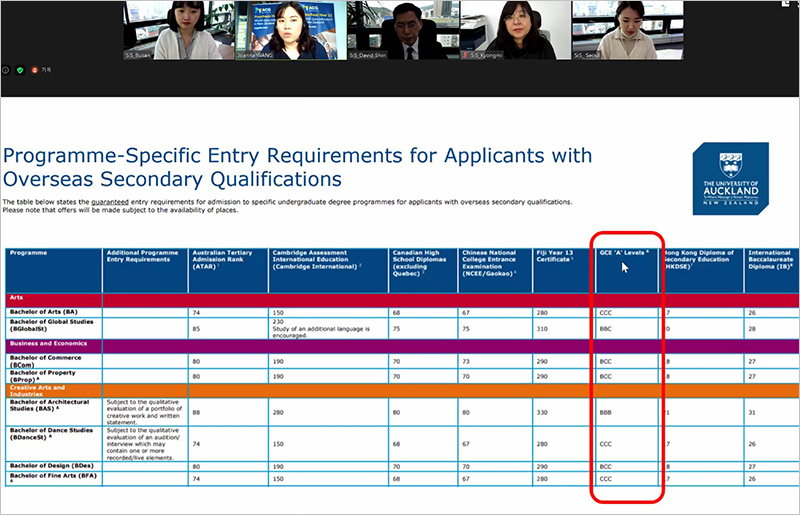The image size is (800, 515).
Task: Click 'Cambridge Assessment International Education' header
Action: (x=328, y=271)
